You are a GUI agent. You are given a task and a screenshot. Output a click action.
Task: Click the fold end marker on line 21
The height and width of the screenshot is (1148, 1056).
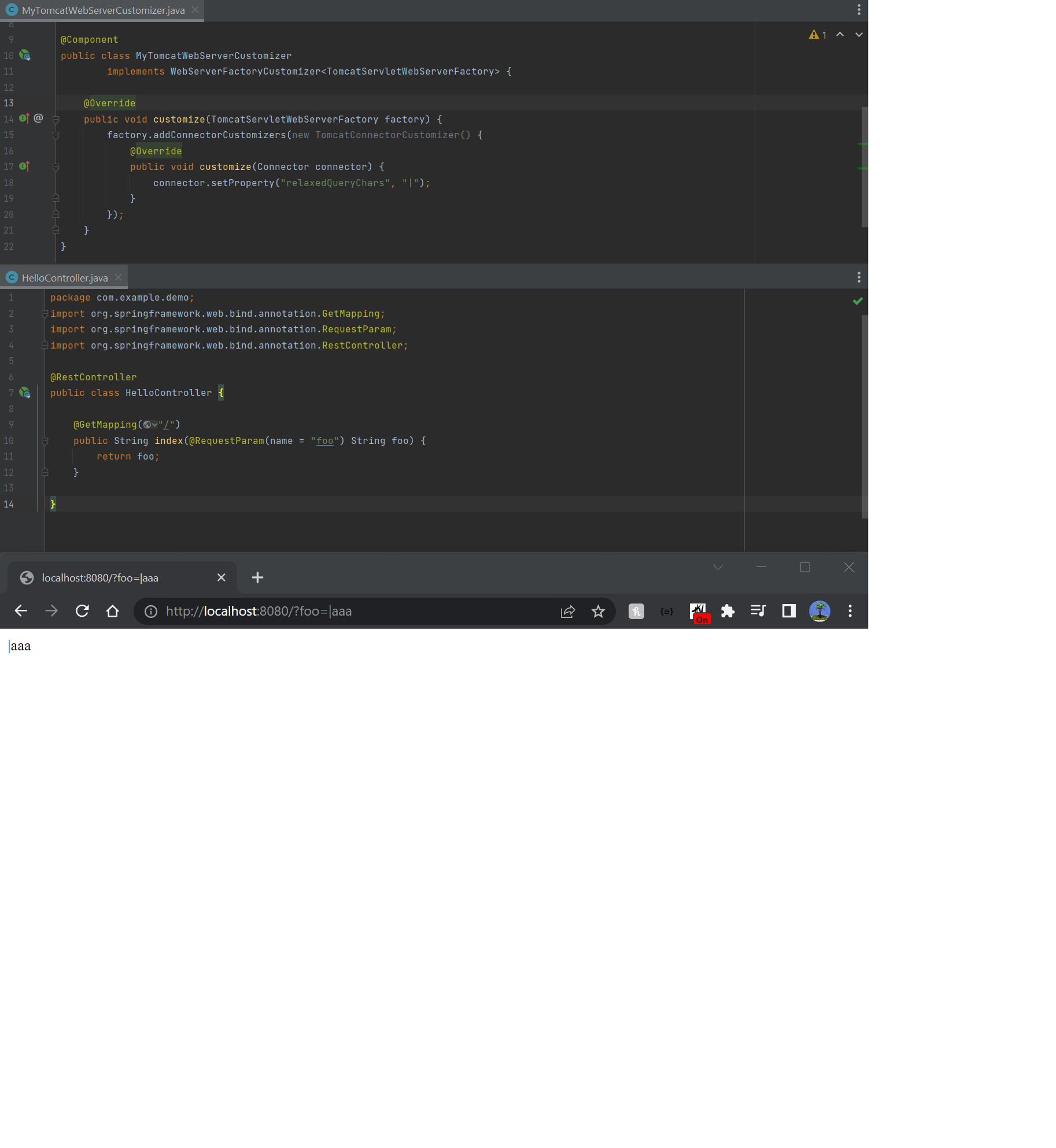[x=56, y=230]
